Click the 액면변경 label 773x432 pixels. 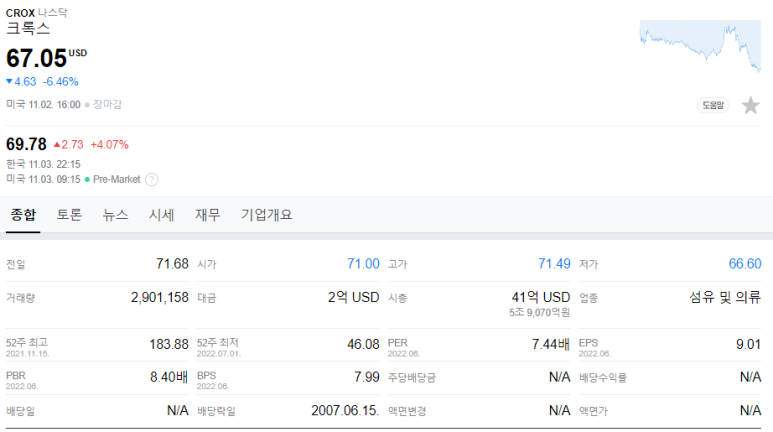pos(407,411)
